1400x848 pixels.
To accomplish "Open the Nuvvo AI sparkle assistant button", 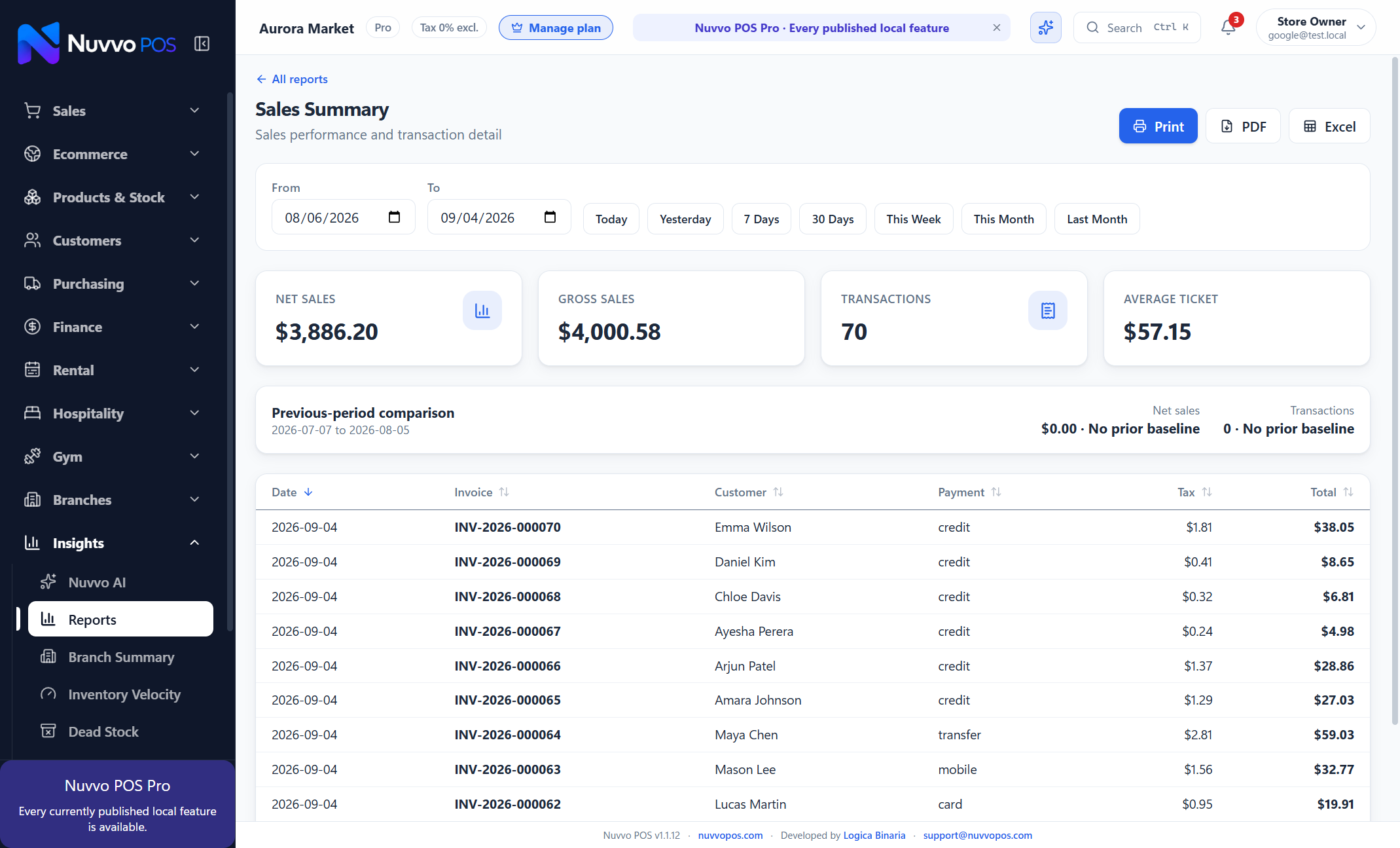I will (1045, 28).
